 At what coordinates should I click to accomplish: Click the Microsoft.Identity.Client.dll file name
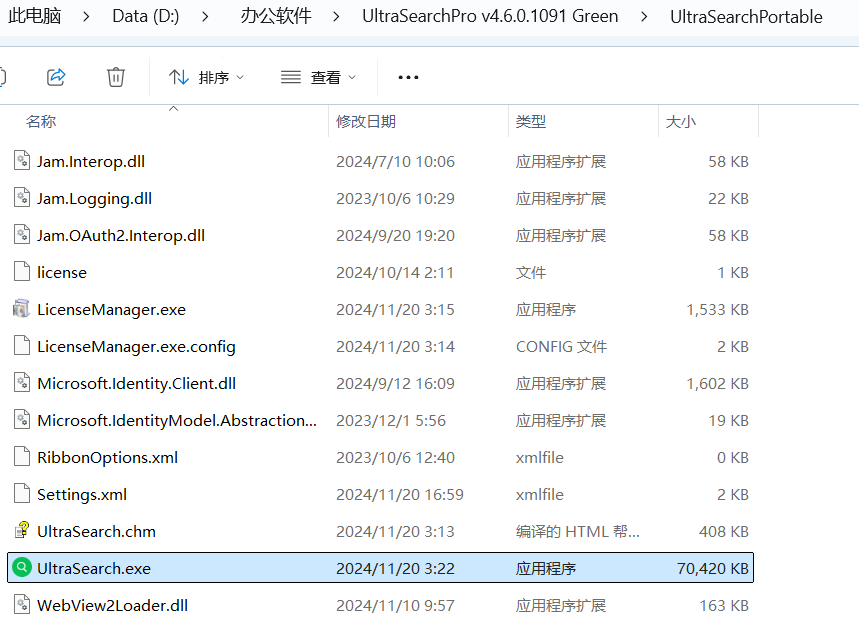136,384
